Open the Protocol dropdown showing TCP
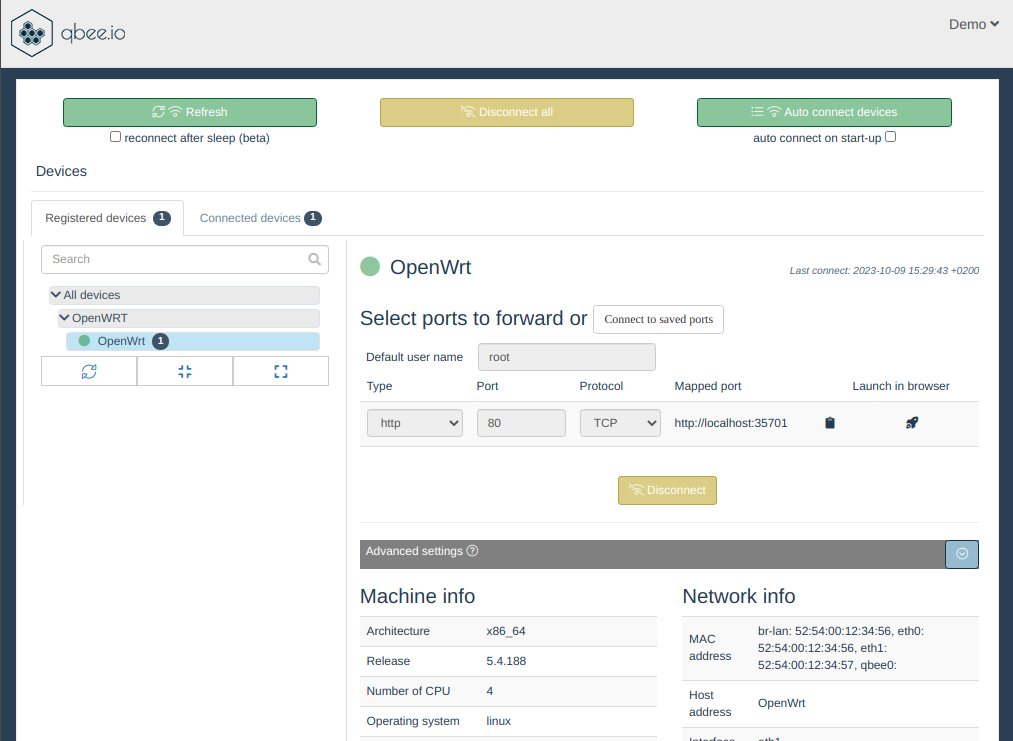 click(x=620, y=422)
